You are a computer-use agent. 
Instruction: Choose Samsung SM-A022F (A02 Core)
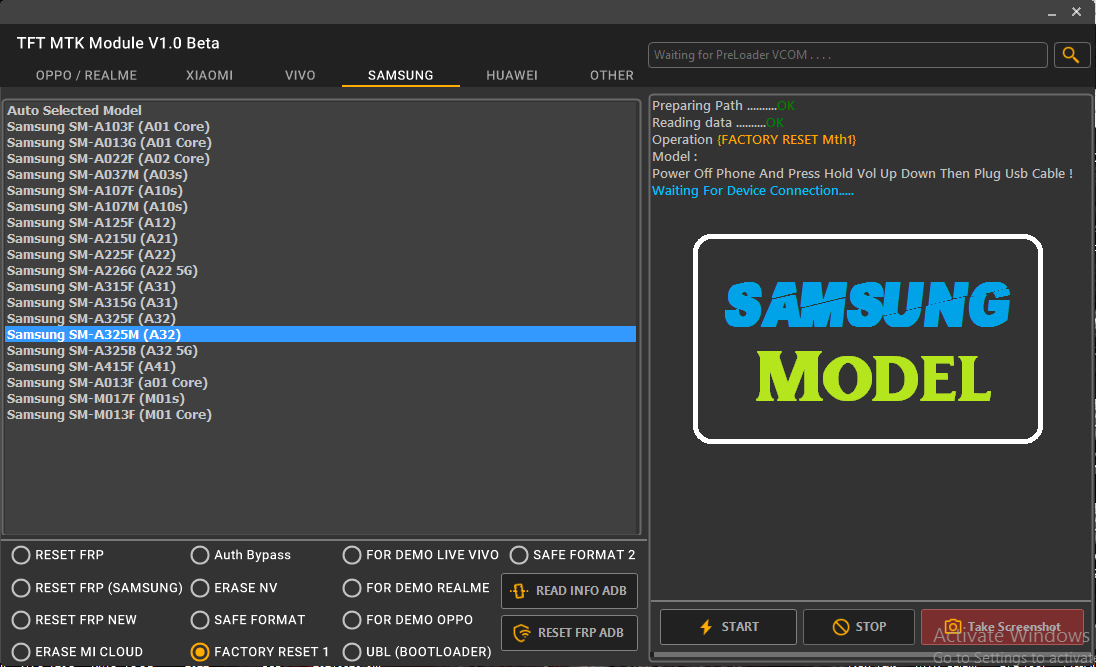click(320, 159)
